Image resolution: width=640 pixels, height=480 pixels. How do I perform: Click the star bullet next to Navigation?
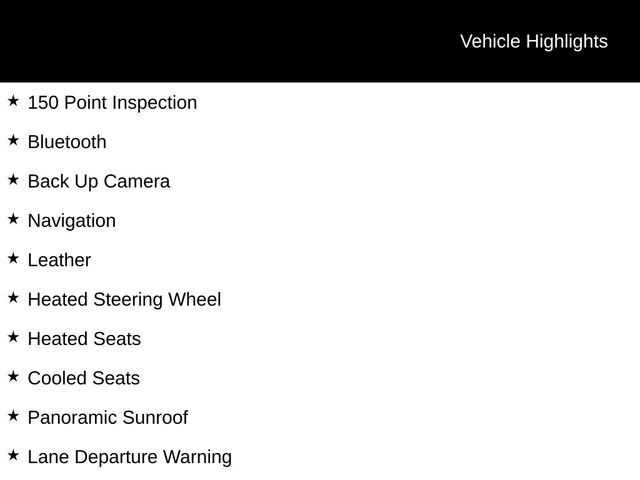pos(13,219)
